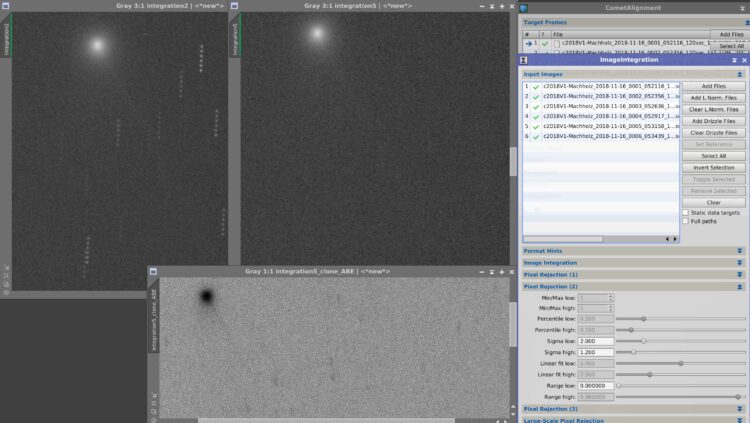The height and width of the screenshot is (423, 750).
Task: Click the Clear button under Remove Selected
Action: pos(714,202)
